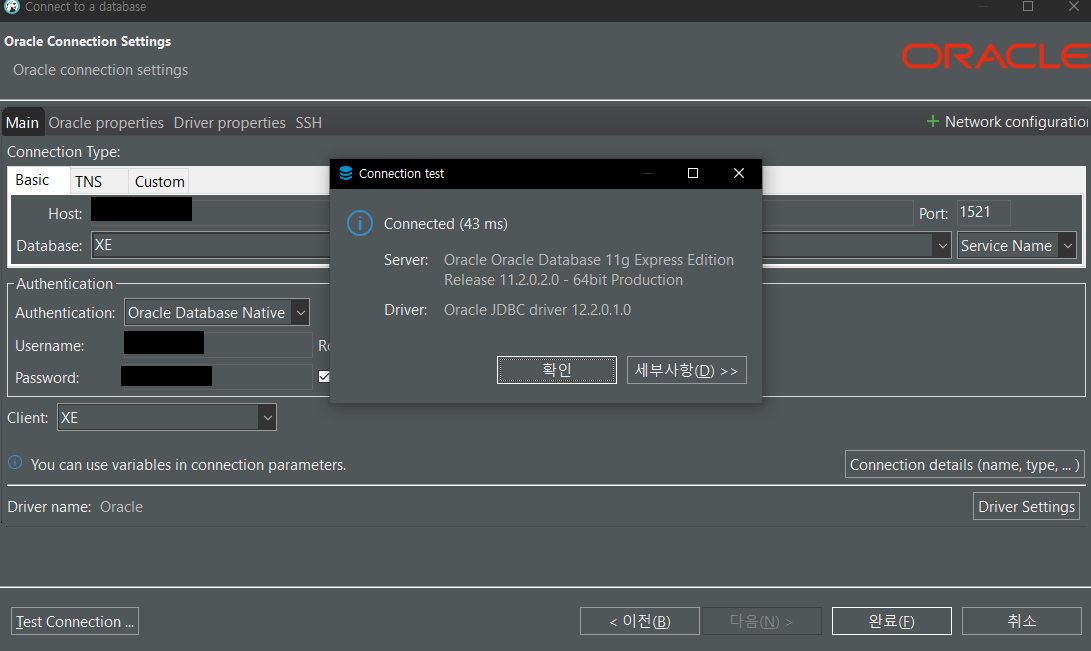
Task: Click the Database field containing XE
Action: 211,245
